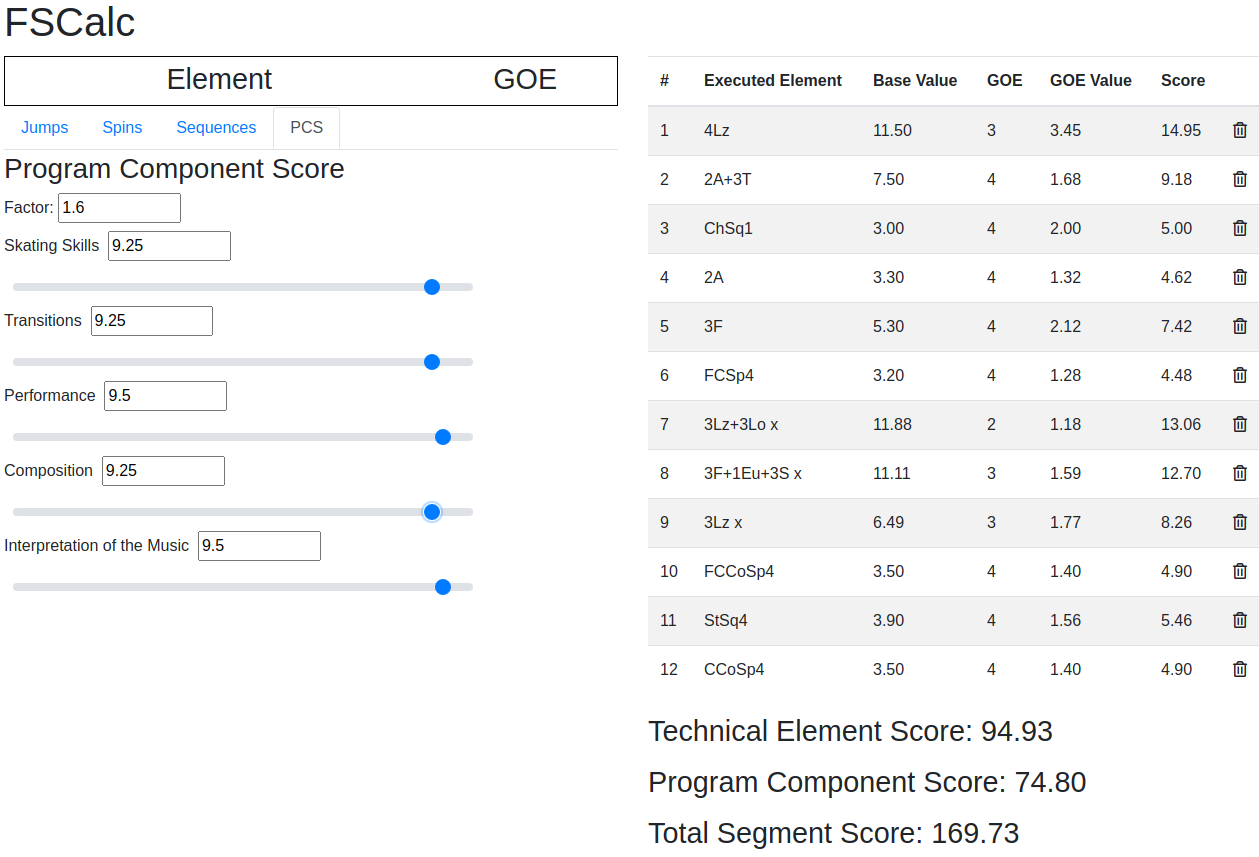The image size is (1259, 857).
Task: Click the Transitions score input box
Action: (152, 321)
